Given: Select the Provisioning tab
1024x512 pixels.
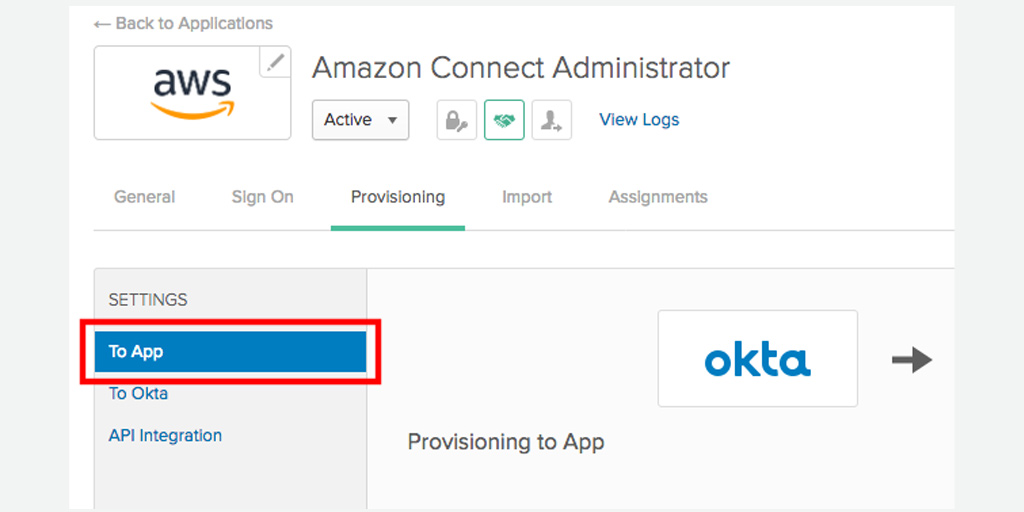Looking at the screenshot, I should pyautogui.click(x=398, y=197).
